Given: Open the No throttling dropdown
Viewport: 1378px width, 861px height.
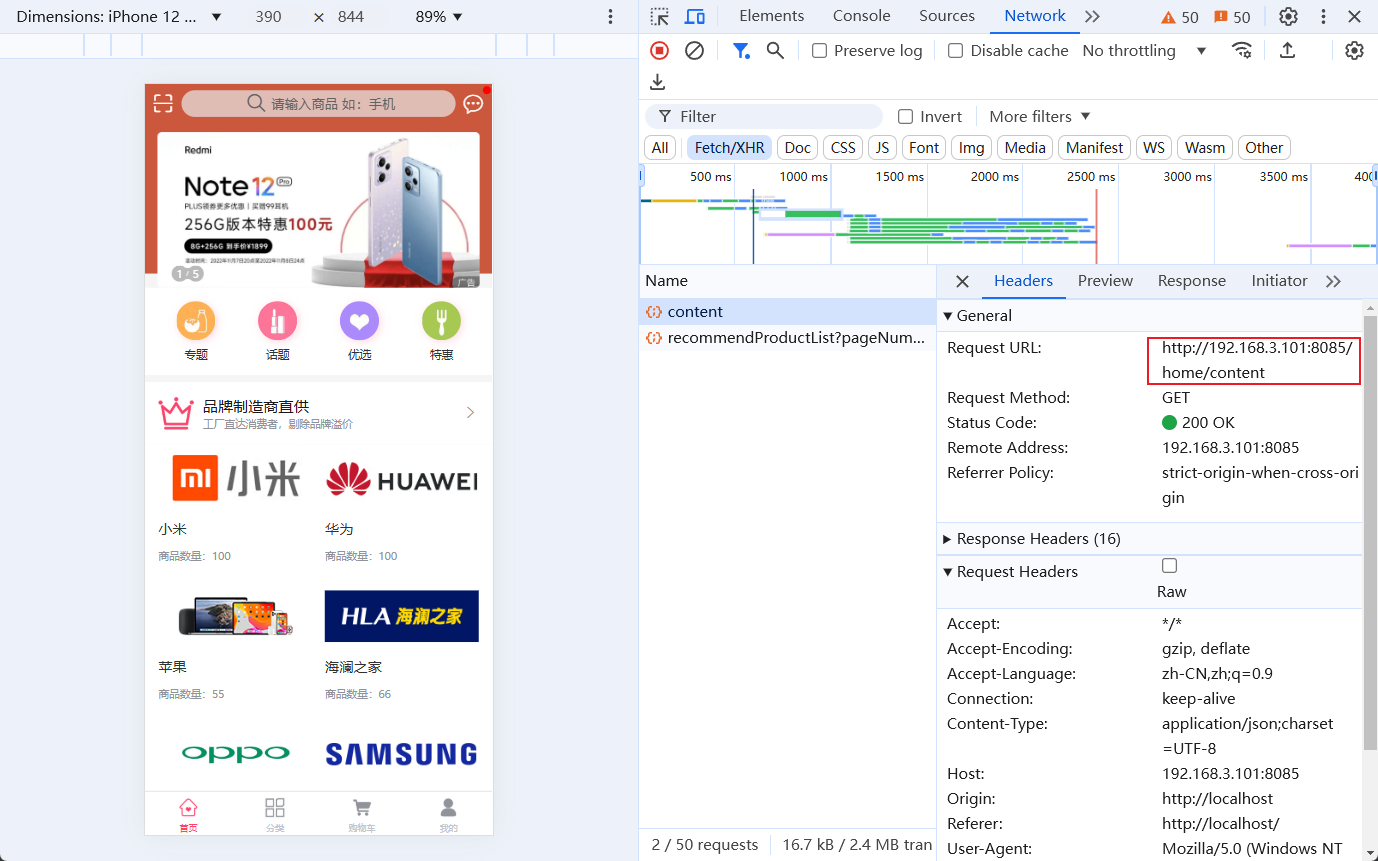Looking at the screenshot, I should click(x=1144, y=51).
